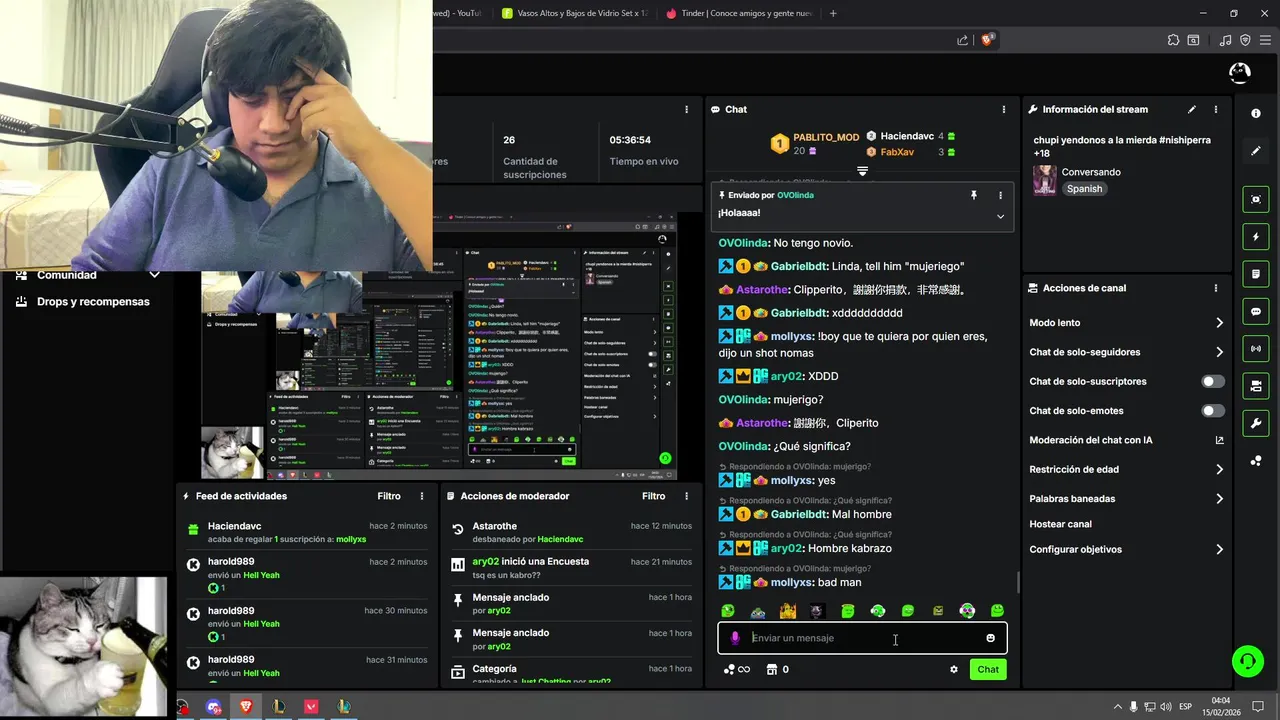Click Moderación del chat con IA external link icon

click(x=1219, y=440)
